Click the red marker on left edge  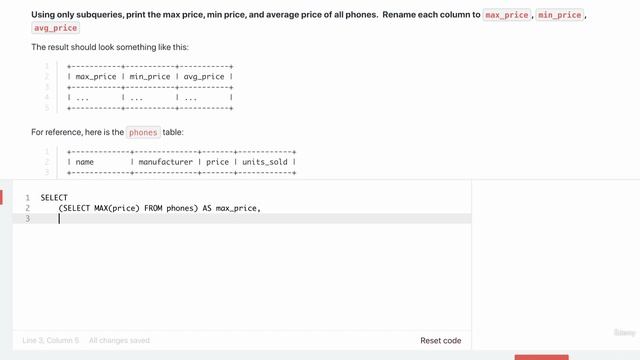click(x=1, y=197)
